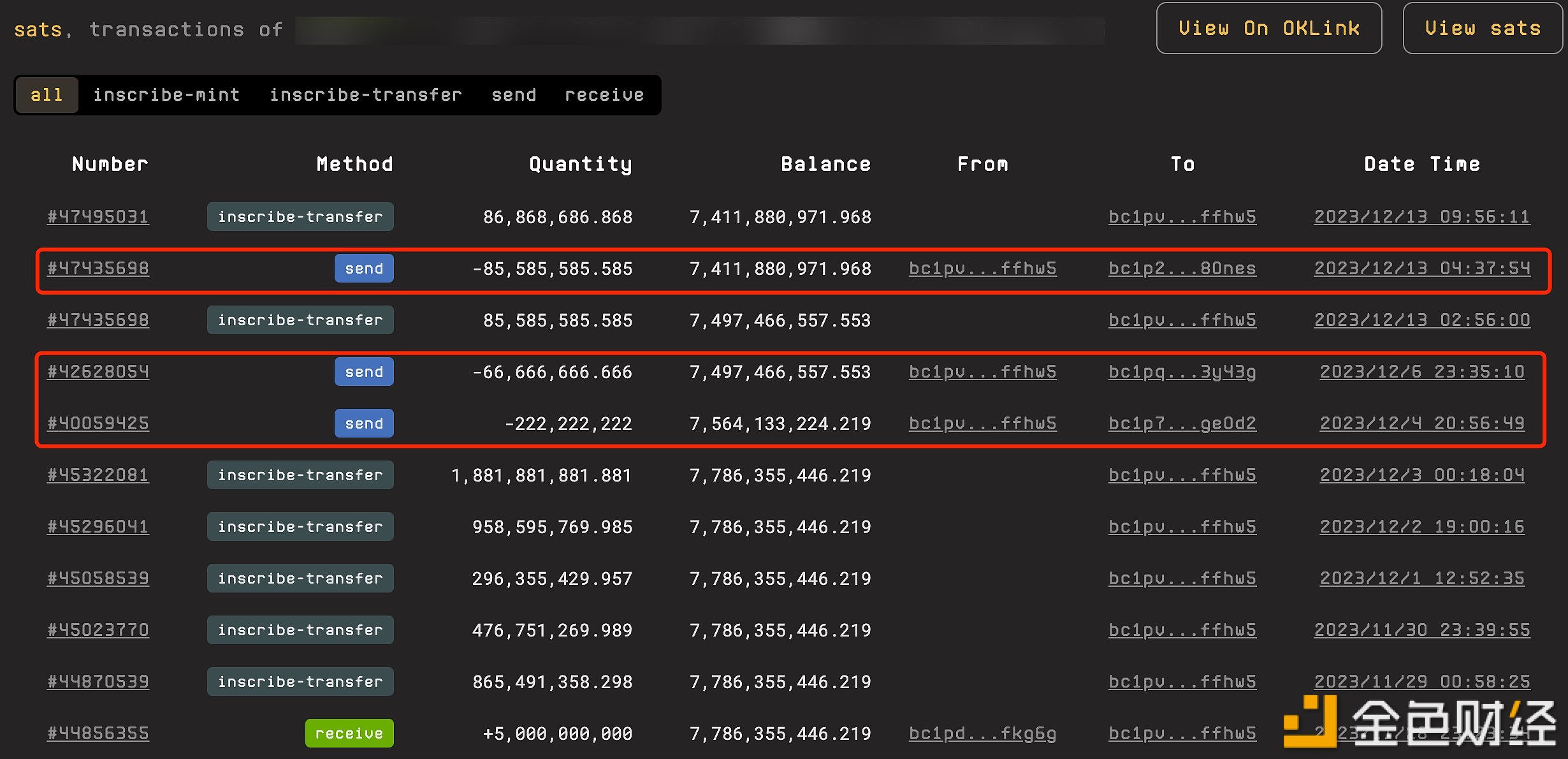Screen dimensions: 1568x759
Task: Select quantity value 958,595,769.985
Action: pos(552,527)
